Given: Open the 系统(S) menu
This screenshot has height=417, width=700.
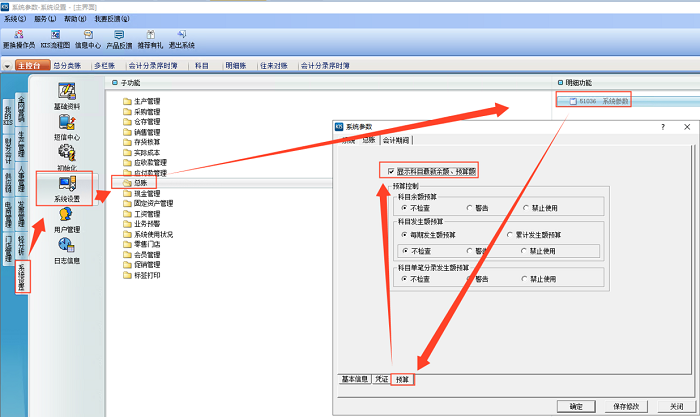Looking at the screenshot, I should [x=15, y=19].
